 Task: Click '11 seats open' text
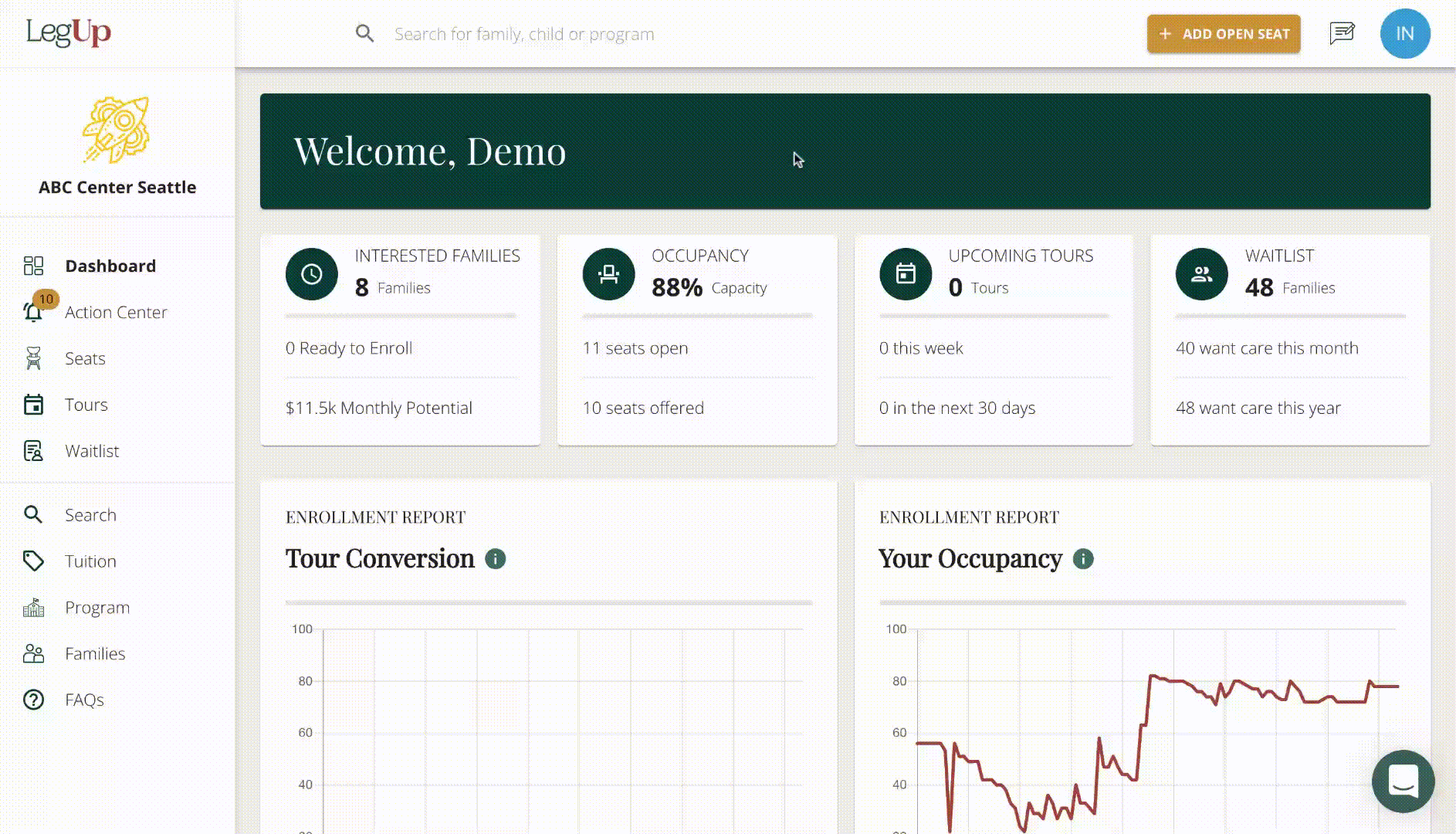[635, 348]
